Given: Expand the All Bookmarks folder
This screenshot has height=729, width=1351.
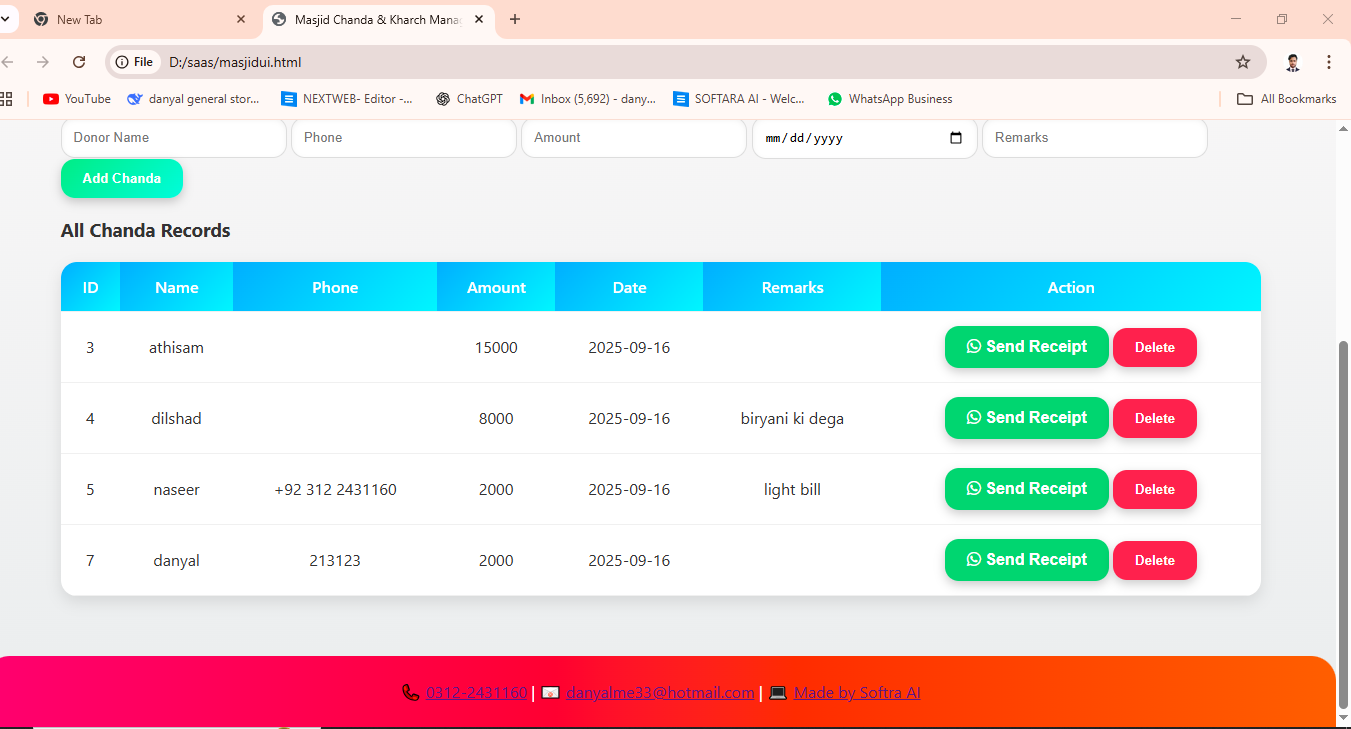Looking at the screenshot, I should (1287, 99).
